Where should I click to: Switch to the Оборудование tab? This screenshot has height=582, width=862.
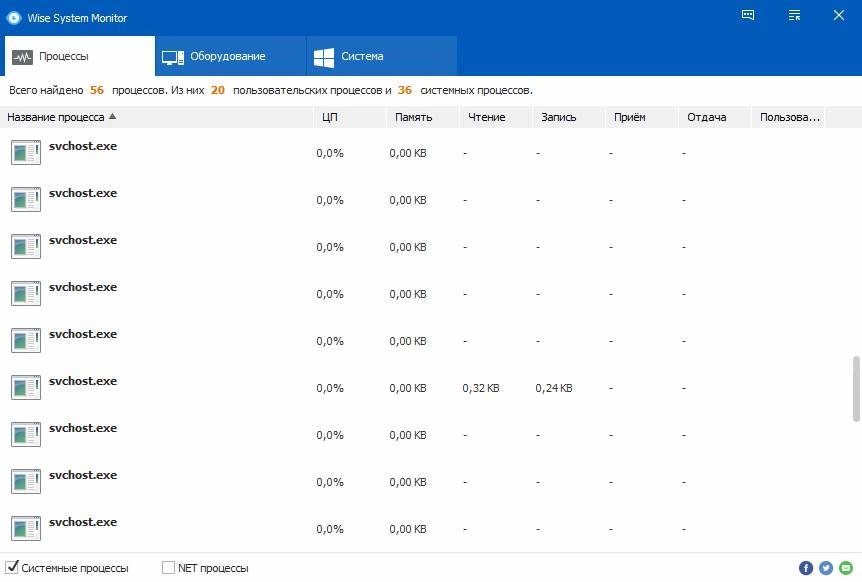pos(230,56)
